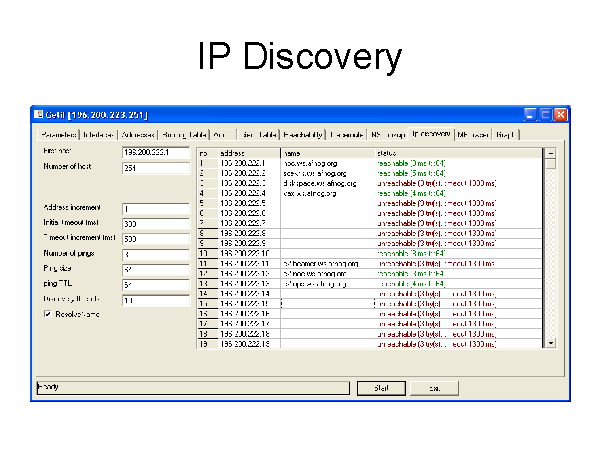Focus the Number of pings field
This screenshot has width=600, height=450.
pyautogui.click(x=155, y=255)
